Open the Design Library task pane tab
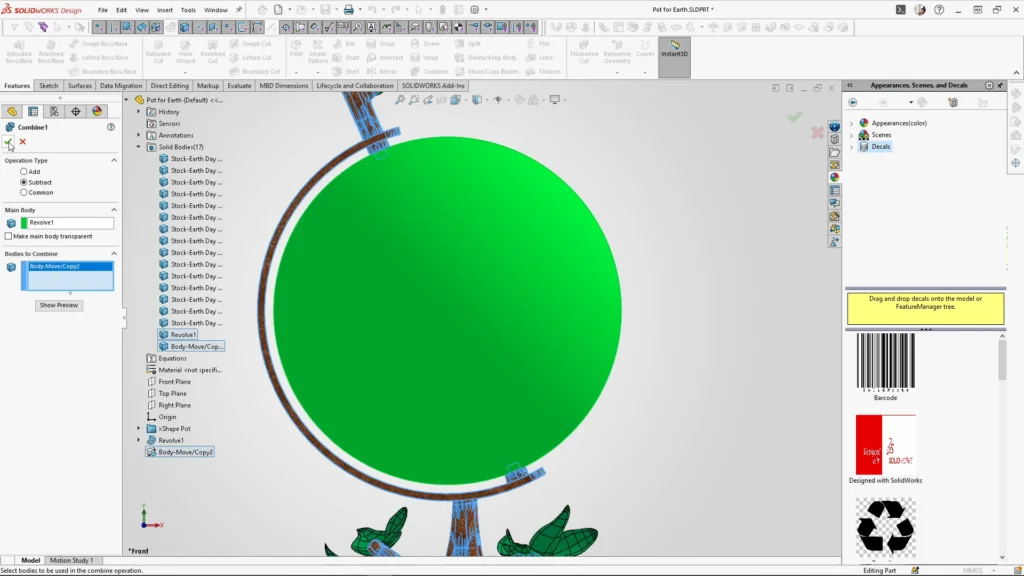The image size is (1024, 576). 835,139
